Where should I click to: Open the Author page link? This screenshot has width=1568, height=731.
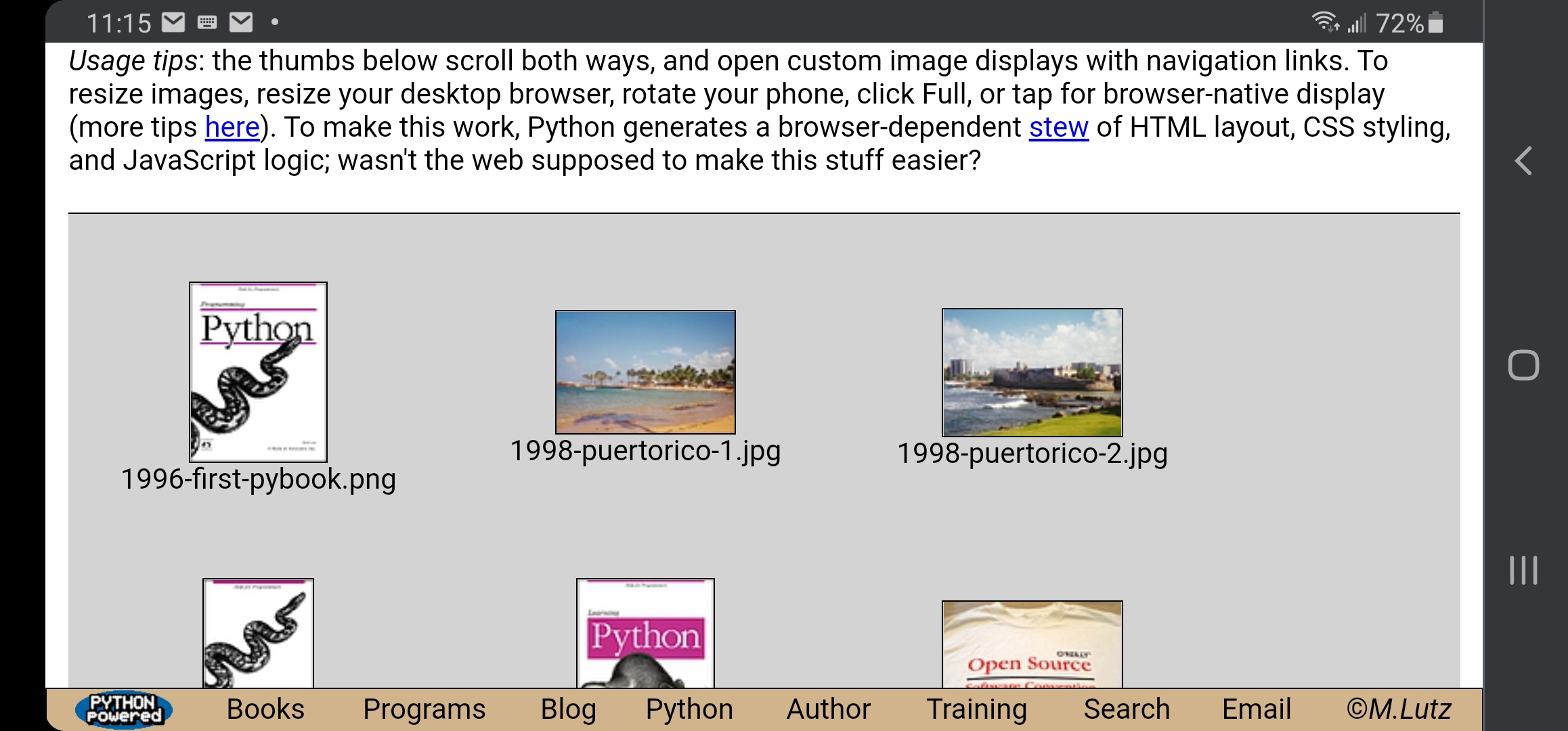[828, 709]
